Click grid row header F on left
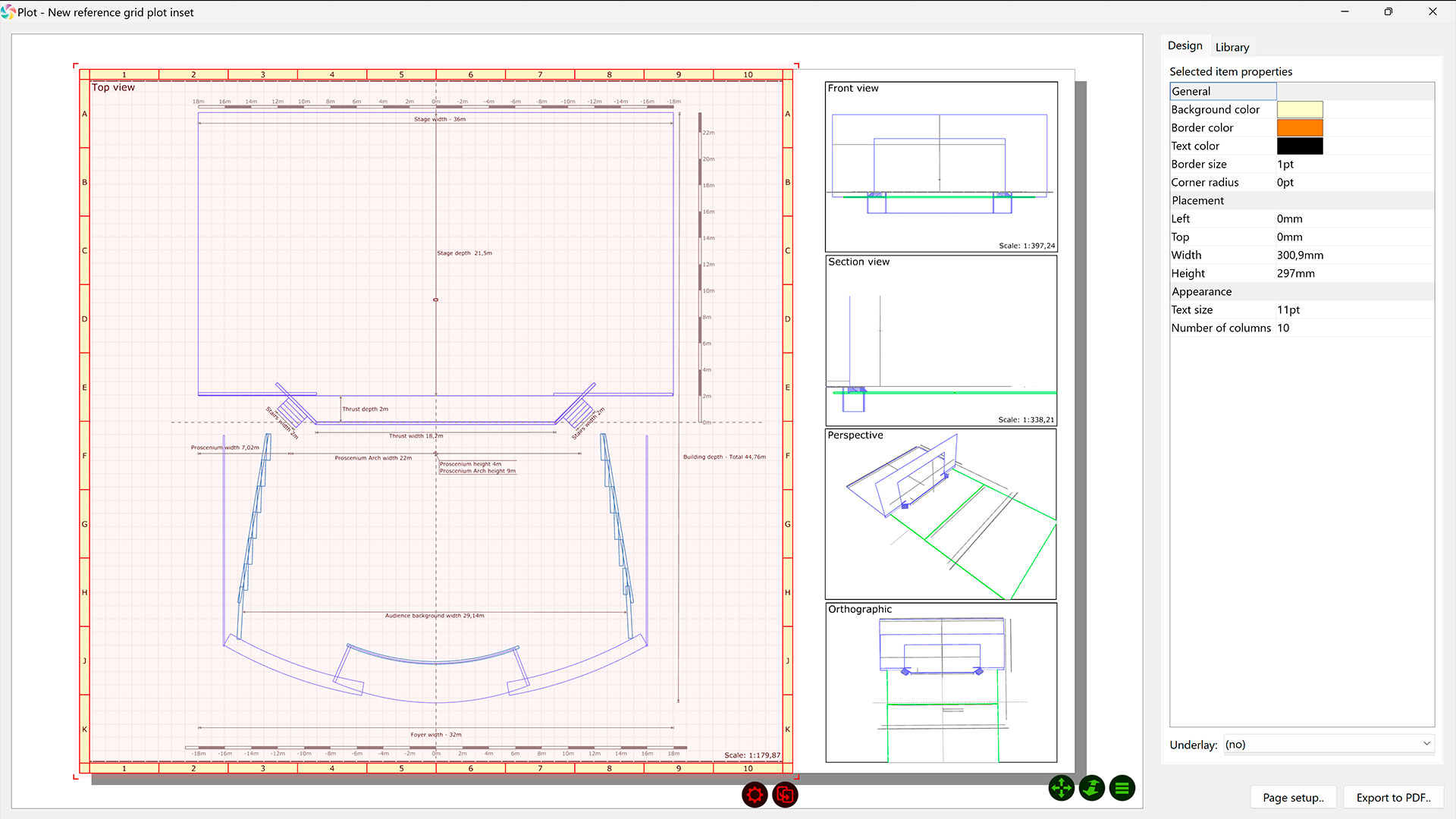 tap(84, 456)
